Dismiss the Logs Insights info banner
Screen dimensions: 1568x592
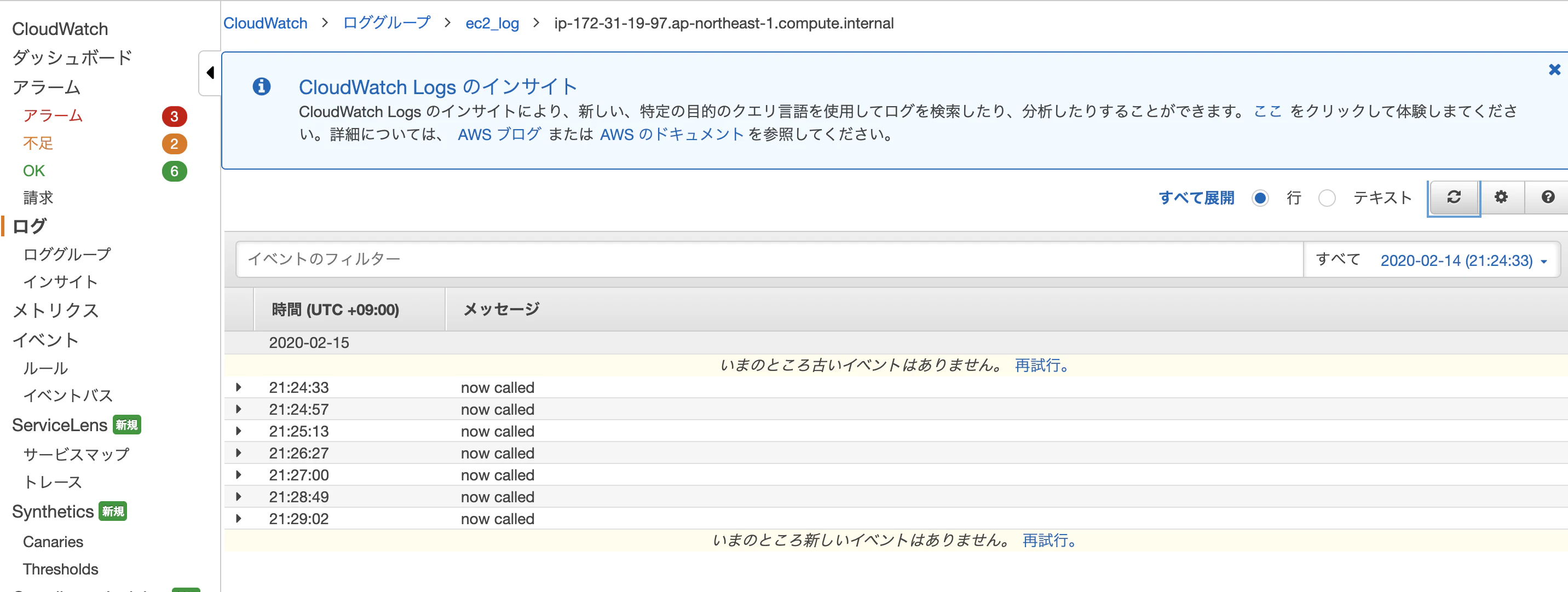pyautogui.click(x=1554, y=70)
